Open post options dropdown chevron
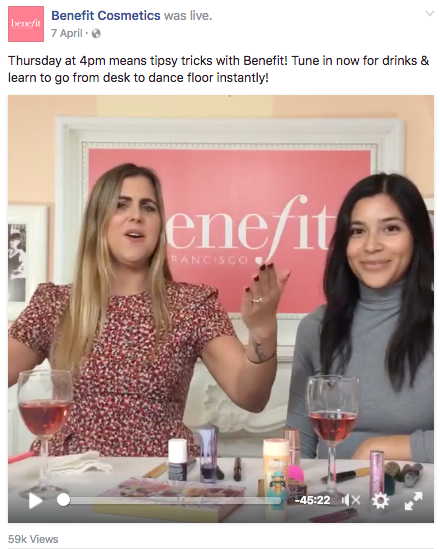This screenshot has width=440, height=549. [x=429, y=14]
